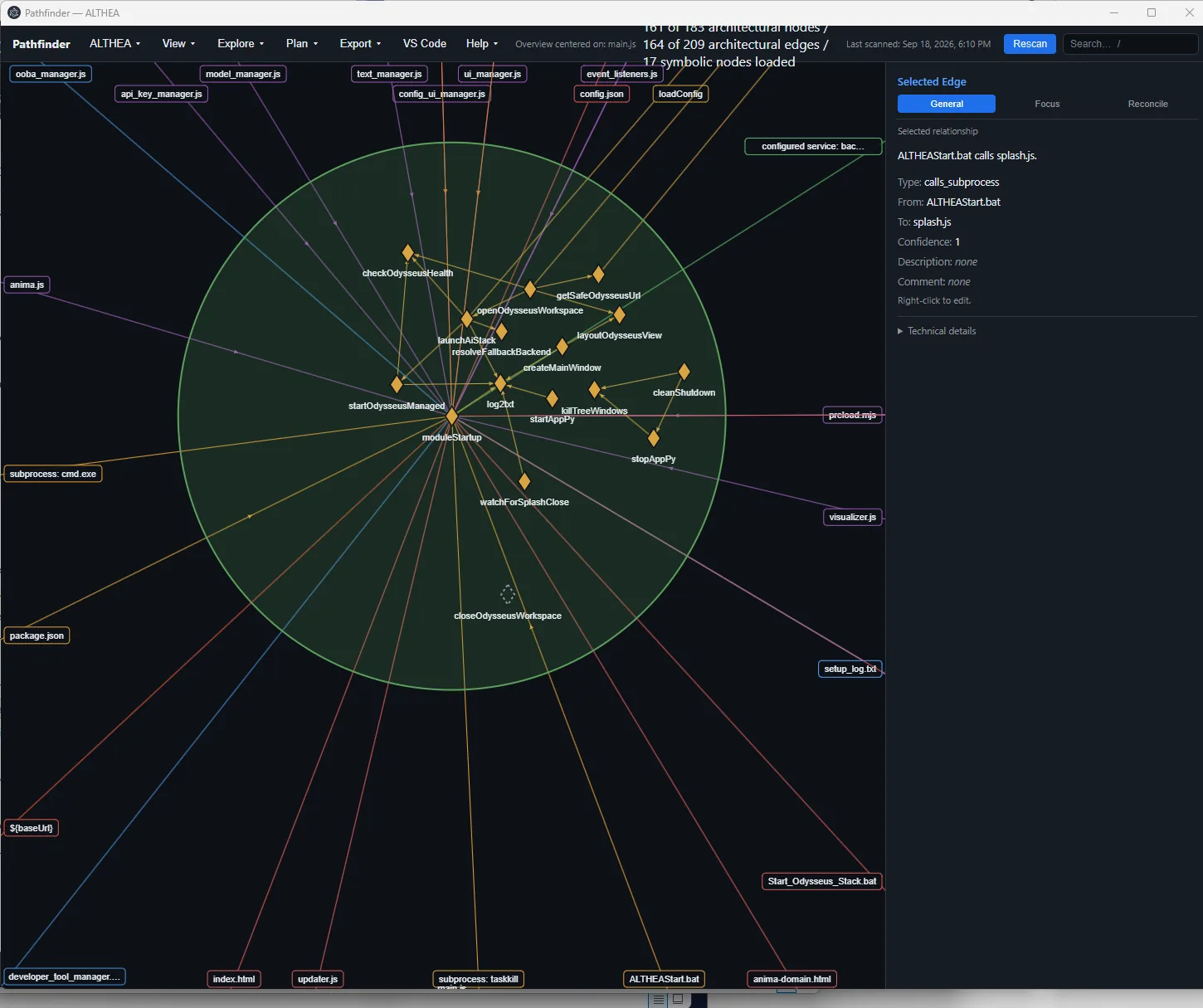This screenshot has height=1008, width=1203.
Task: Click the Pathfinder app icon in title bar
Action: tap(13, 12)
